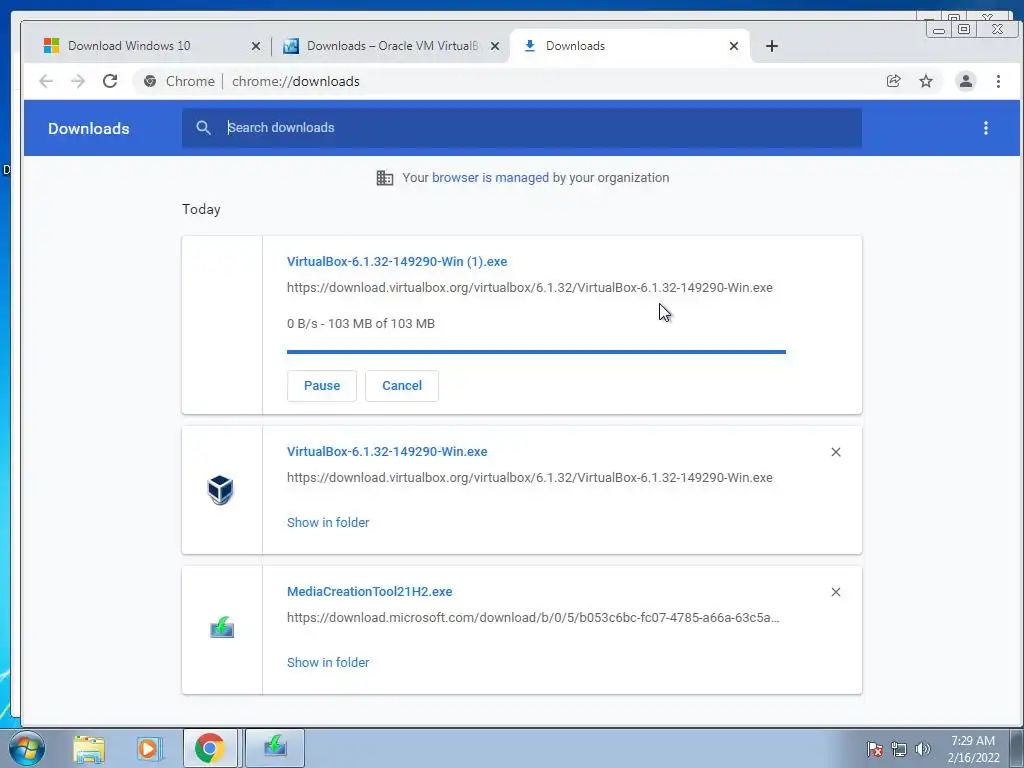This screenshot has width=1024, height=768.
Task: Click the browser forward arrow
Action: tap(78, 81)
